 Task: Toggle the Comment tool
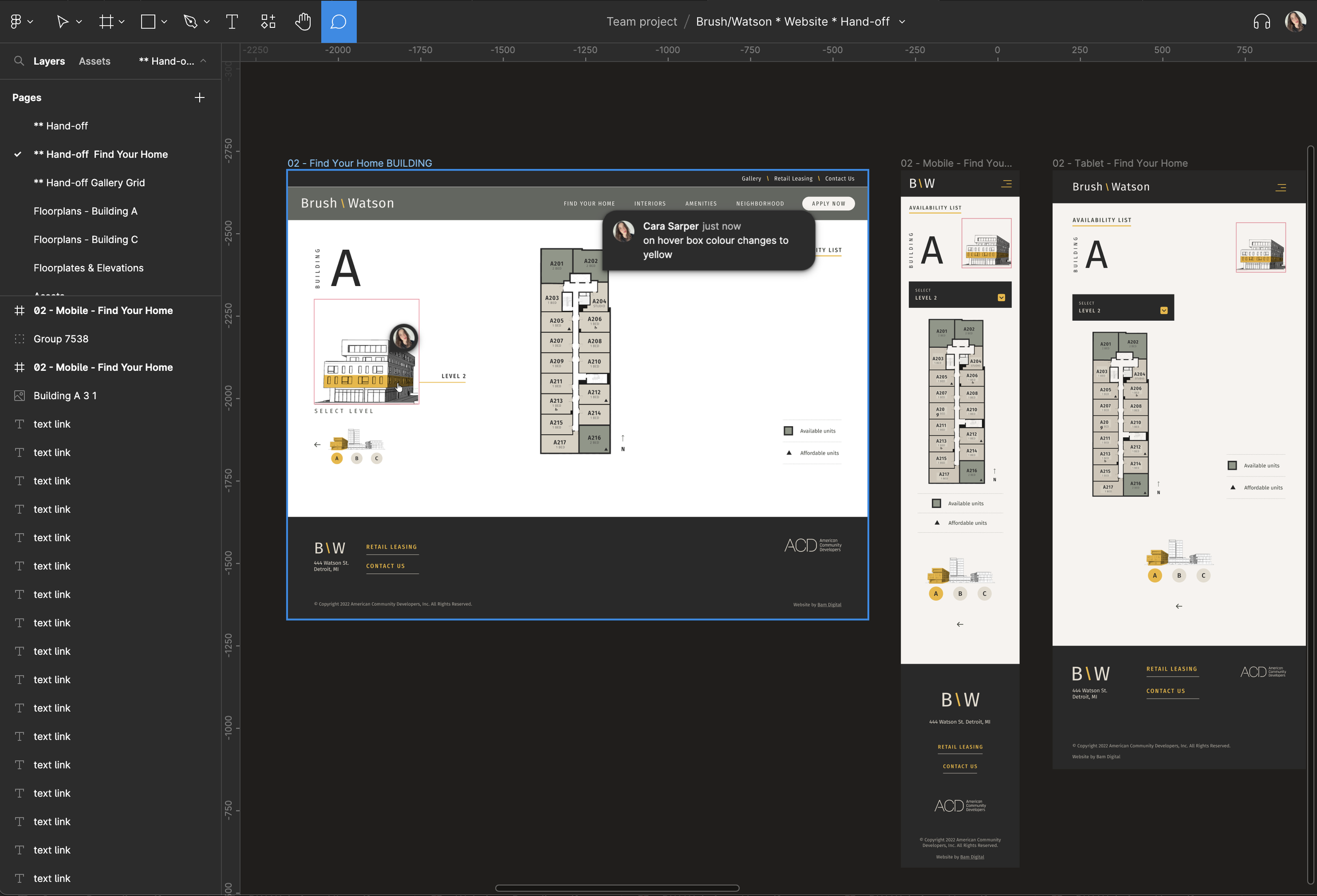tap(338, 22)
